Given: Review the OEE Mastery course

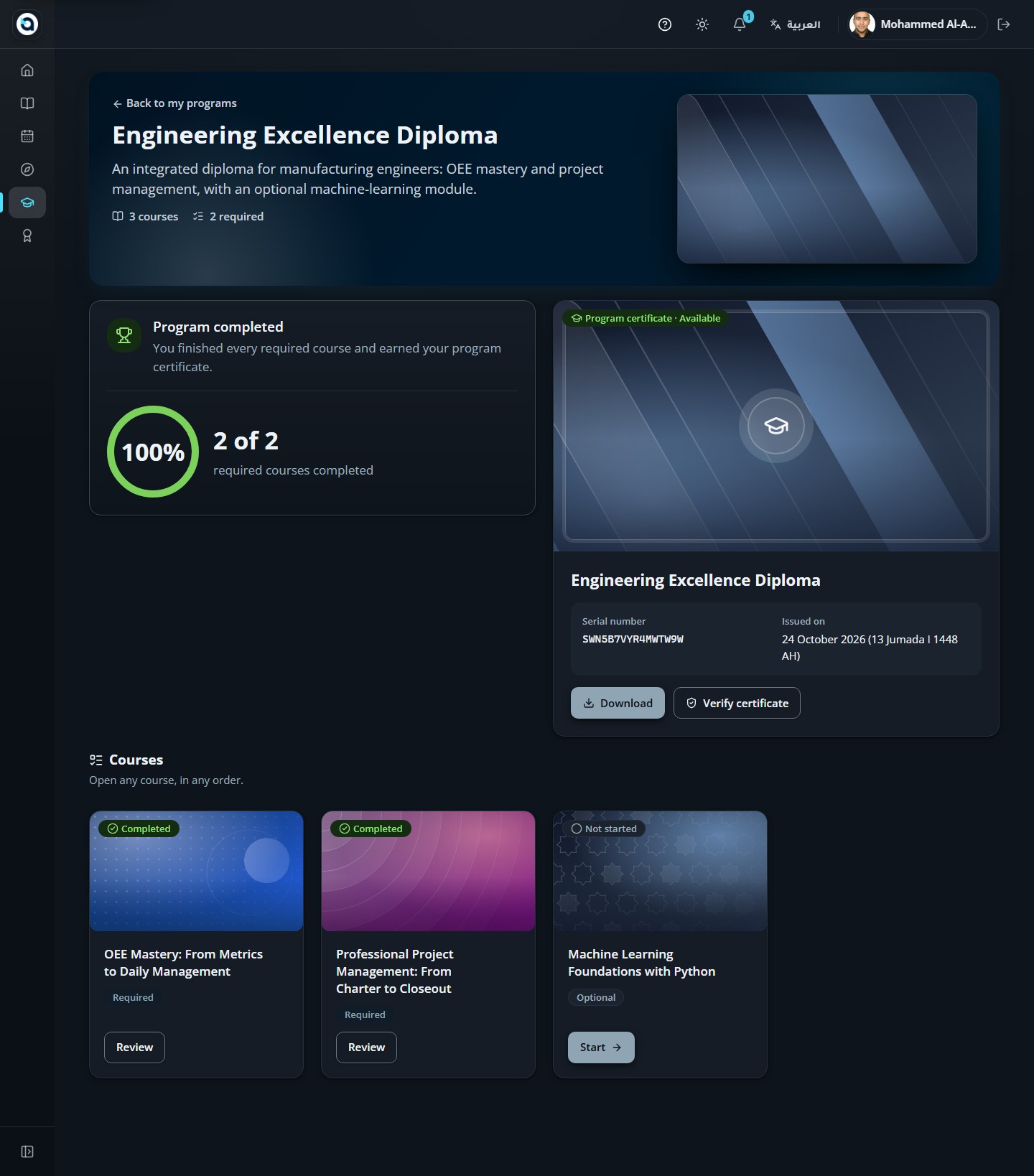Looking at the screenshot, I should pos(134,1047).
